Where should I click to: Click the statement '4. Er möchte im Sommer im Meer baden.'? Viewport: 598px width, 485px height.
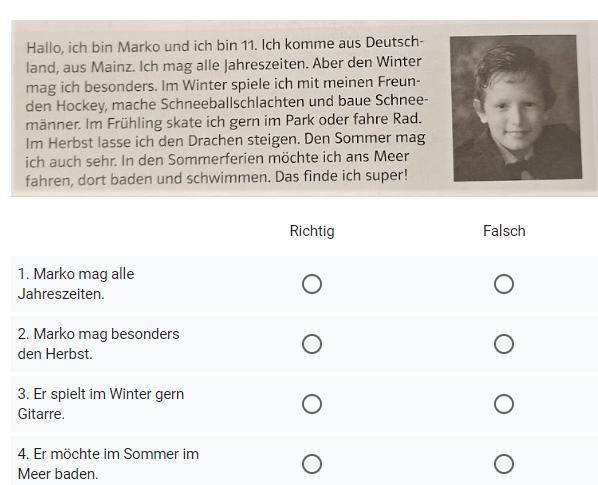(x=108, y=464)
